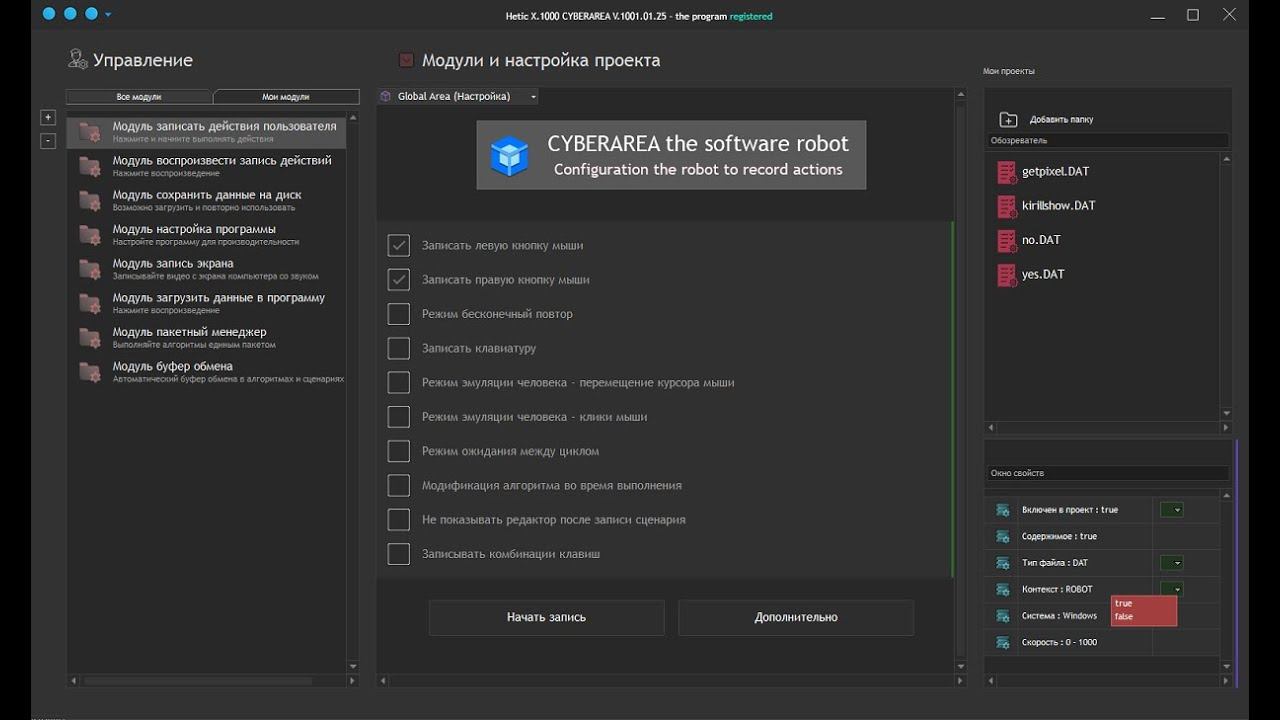Click the minus button beside module list

coord(48,141)
